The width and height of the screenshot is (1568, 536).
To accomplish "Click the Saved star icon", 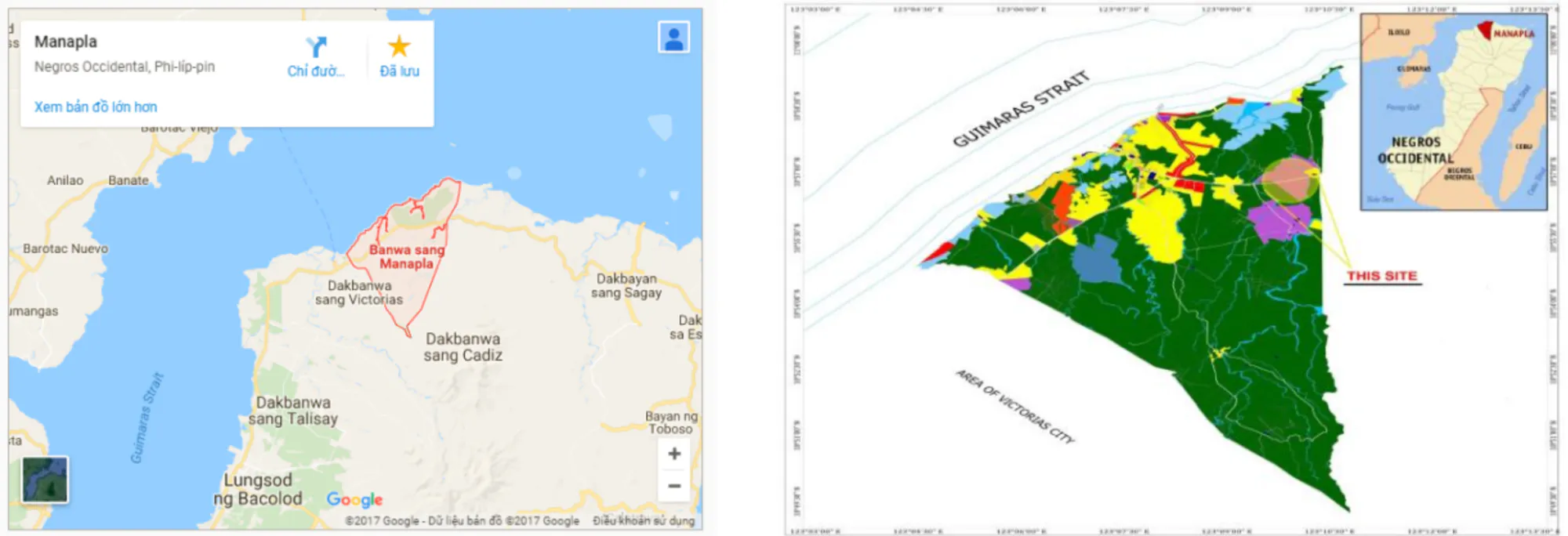I will 399,46.
